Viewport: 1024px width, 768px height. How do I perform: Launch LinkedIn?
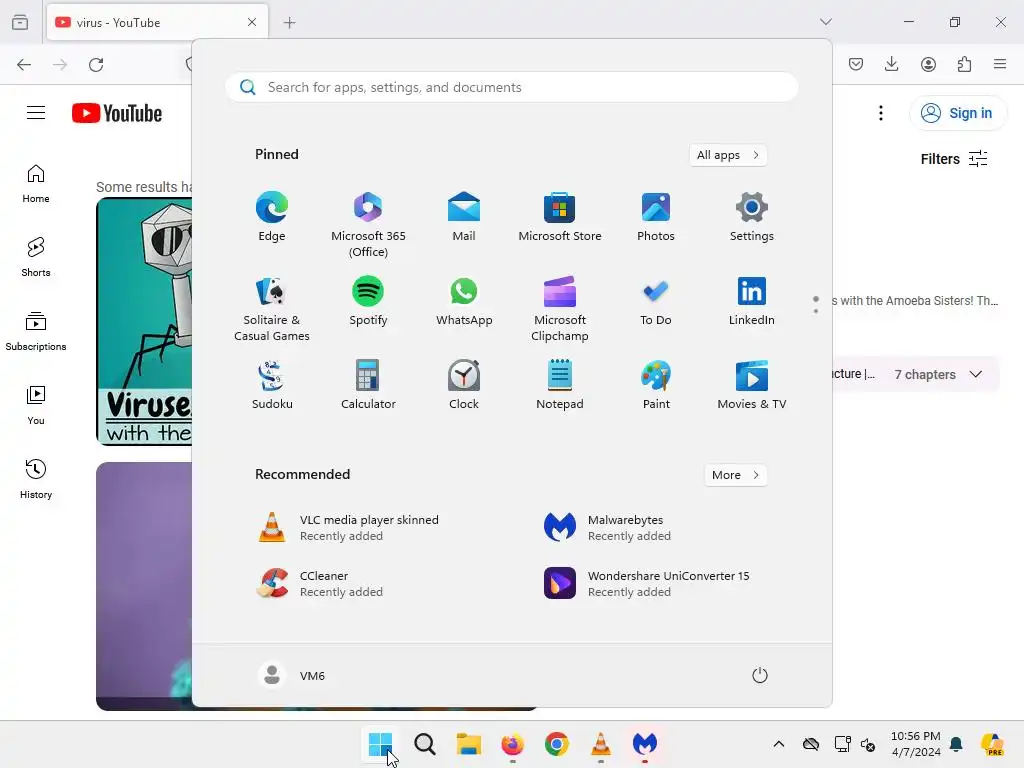pyautogui.click(x=752, y=301)
